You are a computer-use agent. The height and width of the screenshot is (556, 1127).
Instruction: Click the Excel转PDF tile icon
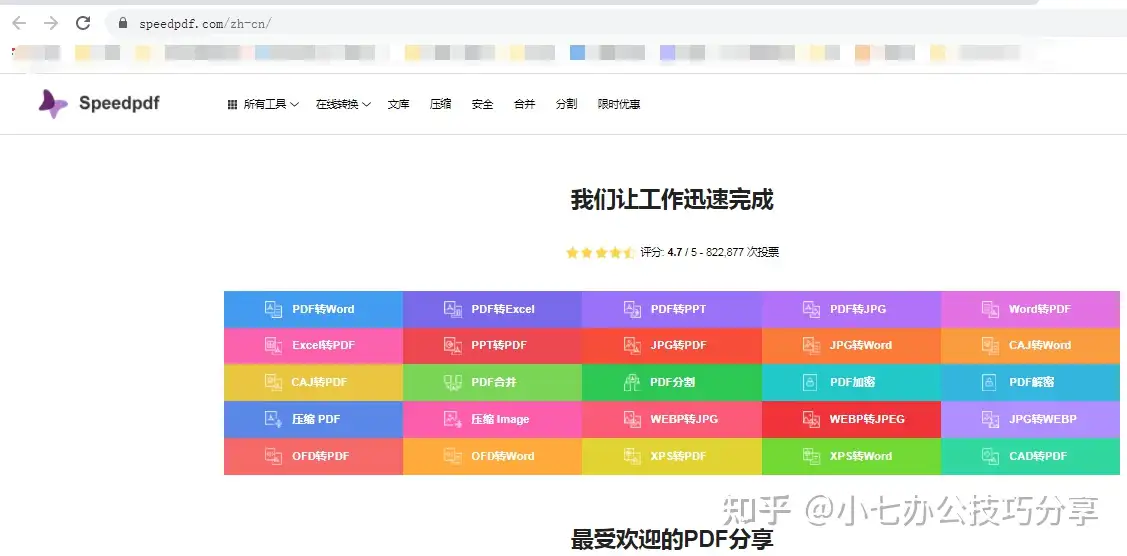pyautogui.click(x=274, y=346)
